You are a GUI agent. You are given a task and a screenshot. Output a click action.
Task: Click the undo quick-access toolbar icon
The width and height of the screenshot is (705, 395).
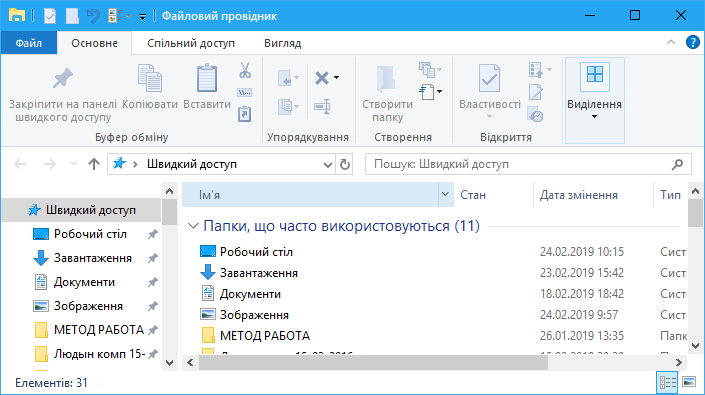coord(93,16)
